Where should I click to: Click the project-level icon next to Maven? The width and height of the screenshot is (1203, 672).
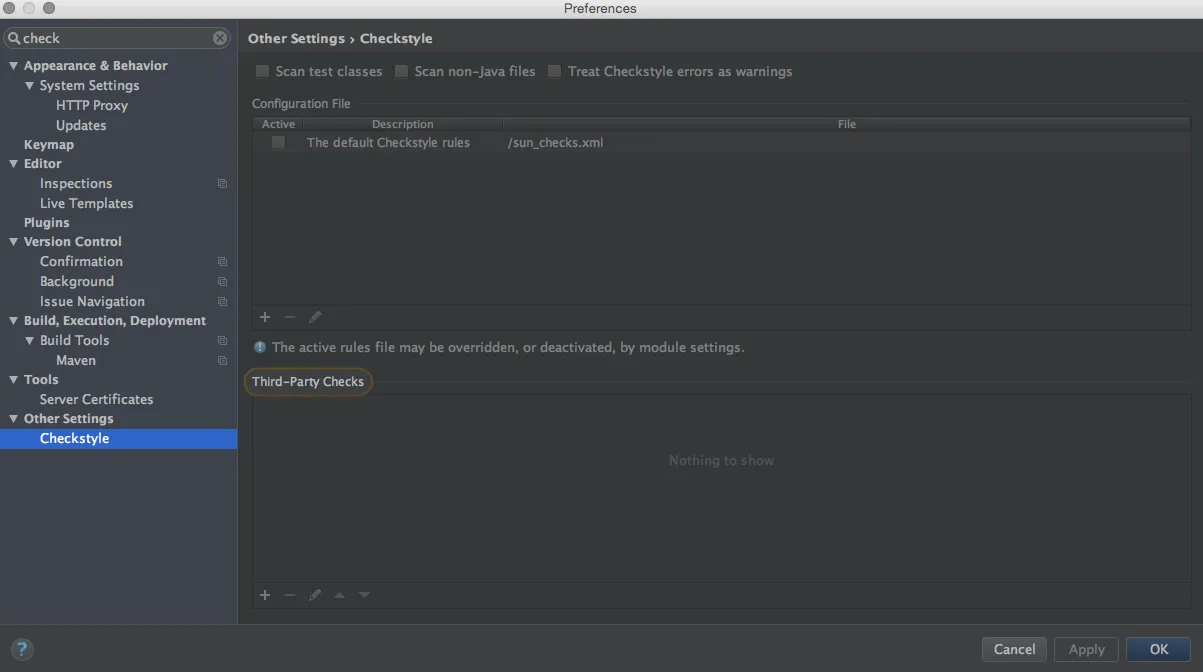point(222,361)
